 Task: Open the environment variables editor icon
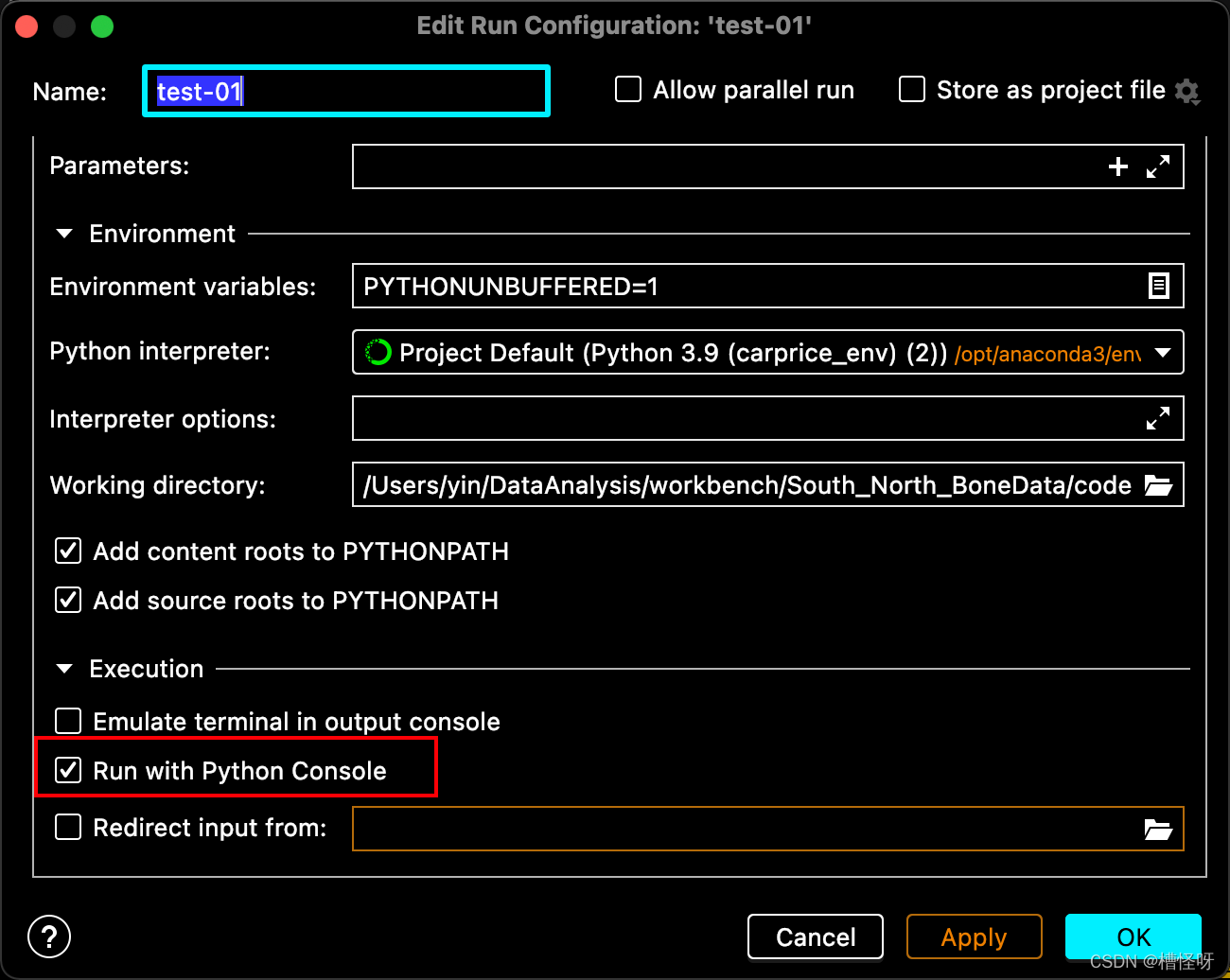click(1159, 286)
